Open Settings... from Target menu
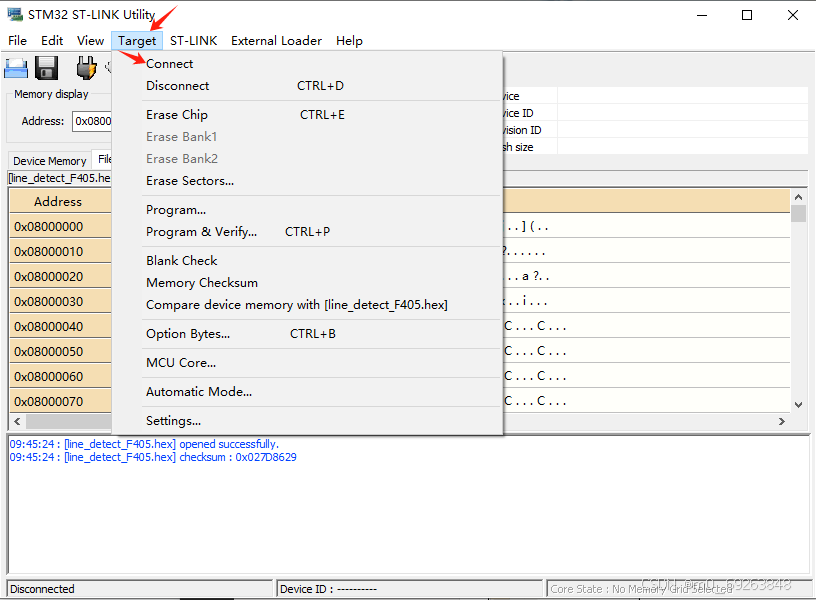This screenshot has height=600, width=816. point(307,421)
